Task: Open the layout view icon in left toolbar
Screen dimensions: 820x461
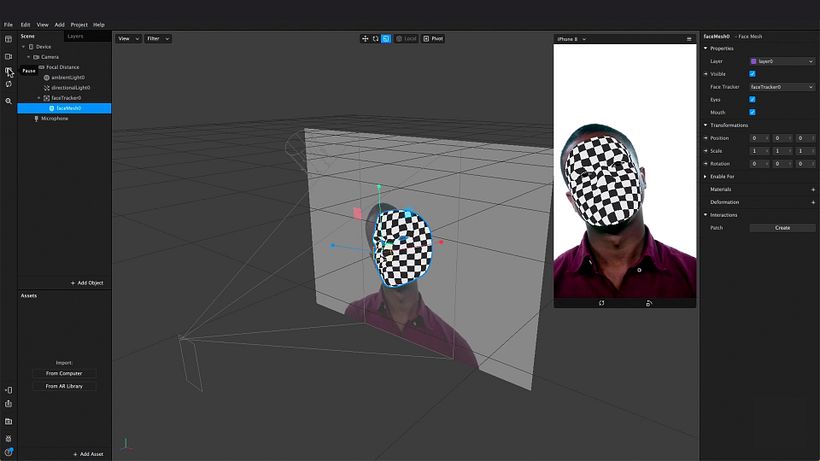Action: coord(8,39)
